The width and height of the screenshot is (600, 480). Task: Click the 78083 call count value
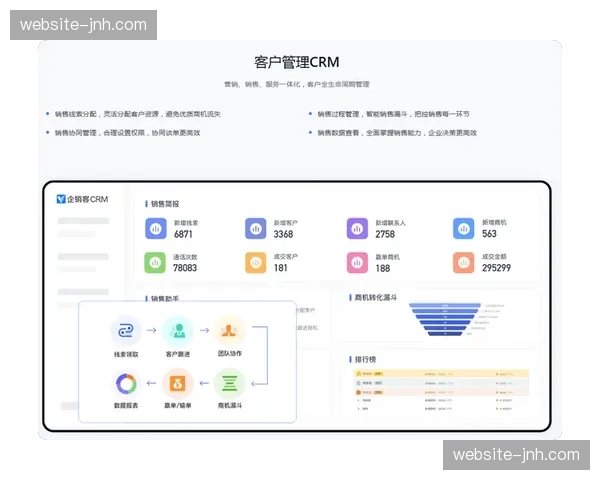point(185,268)
